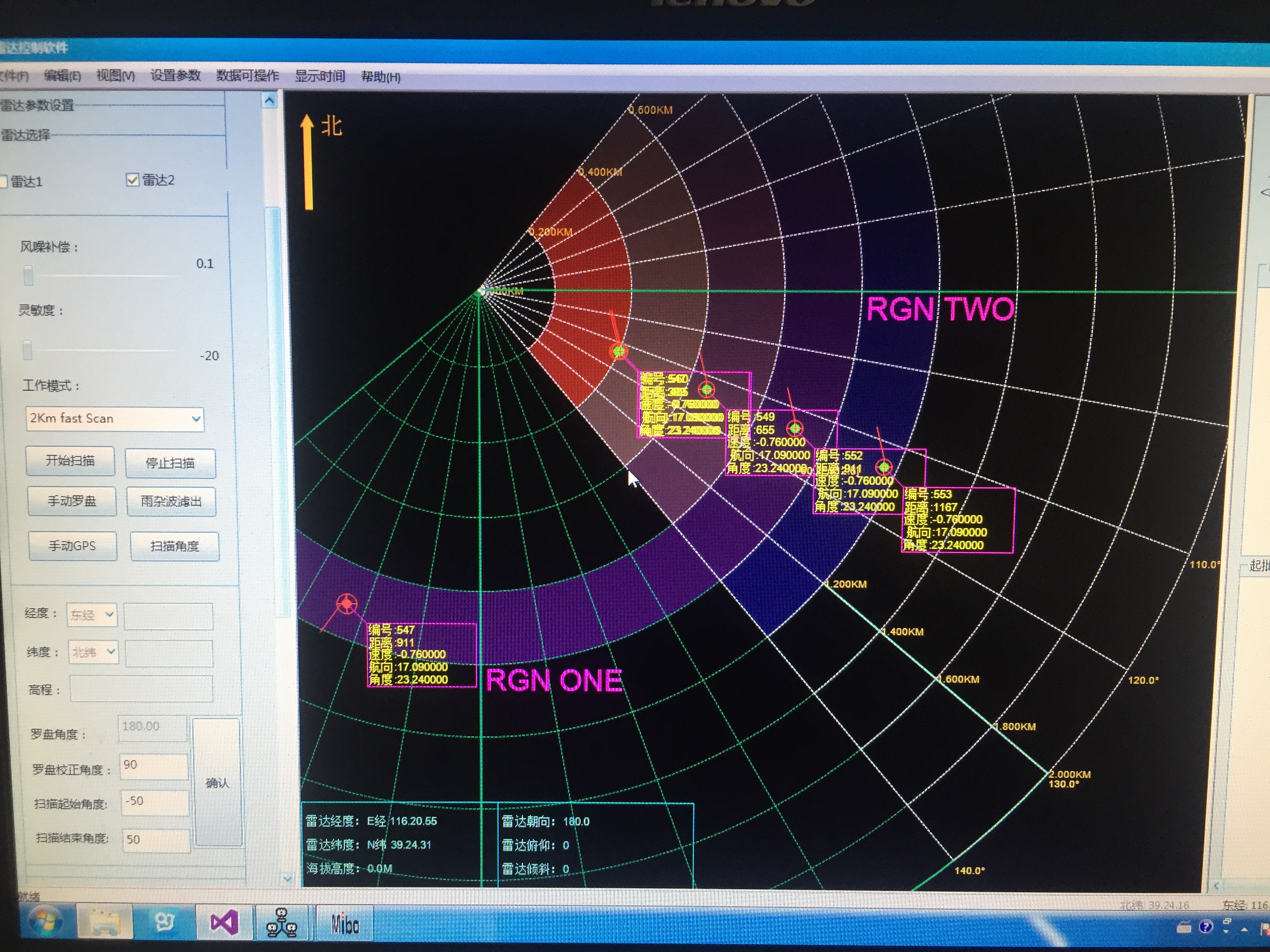Screen dimensions: 1270x952
Task: Click the status bar 北纬 39.24.16 readout
Action: [x=1154, y=905]
